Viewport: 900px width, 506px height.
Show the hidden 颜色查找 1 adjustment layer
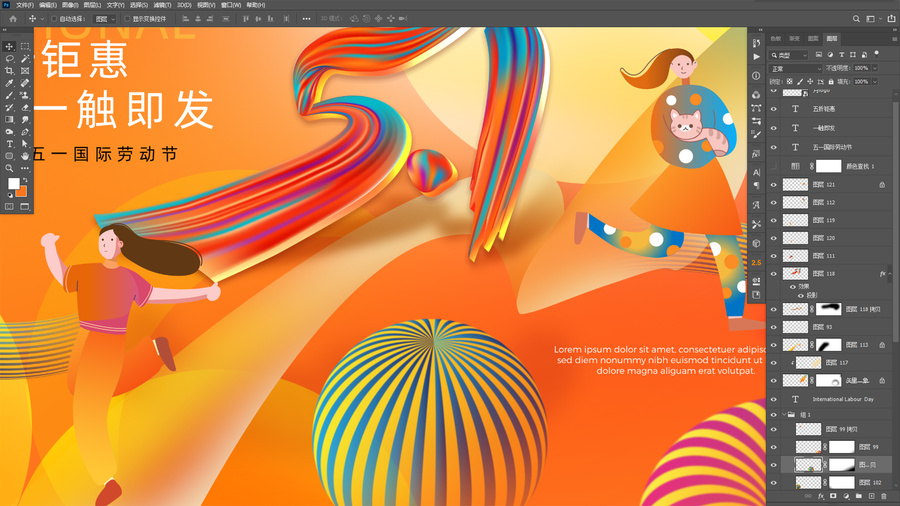coord(774,166)
